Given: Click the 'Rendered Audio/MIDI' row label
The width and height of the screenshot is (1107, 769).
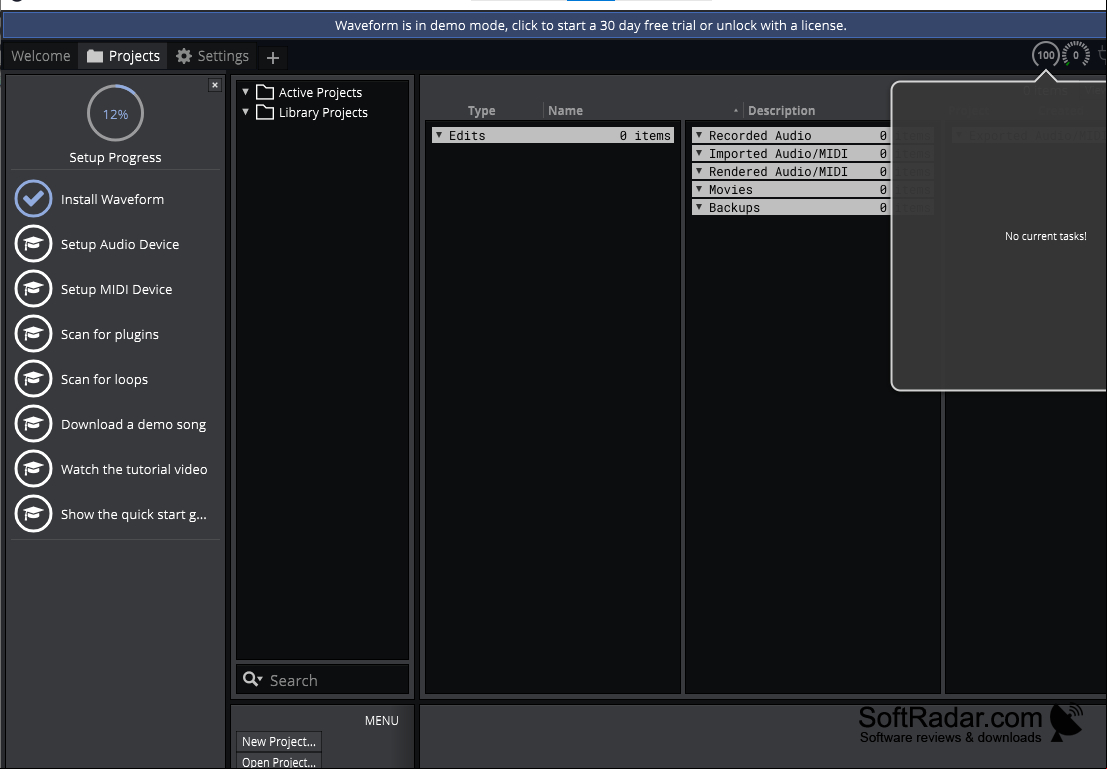Looking at the screenshot, I should pos(778,172).
